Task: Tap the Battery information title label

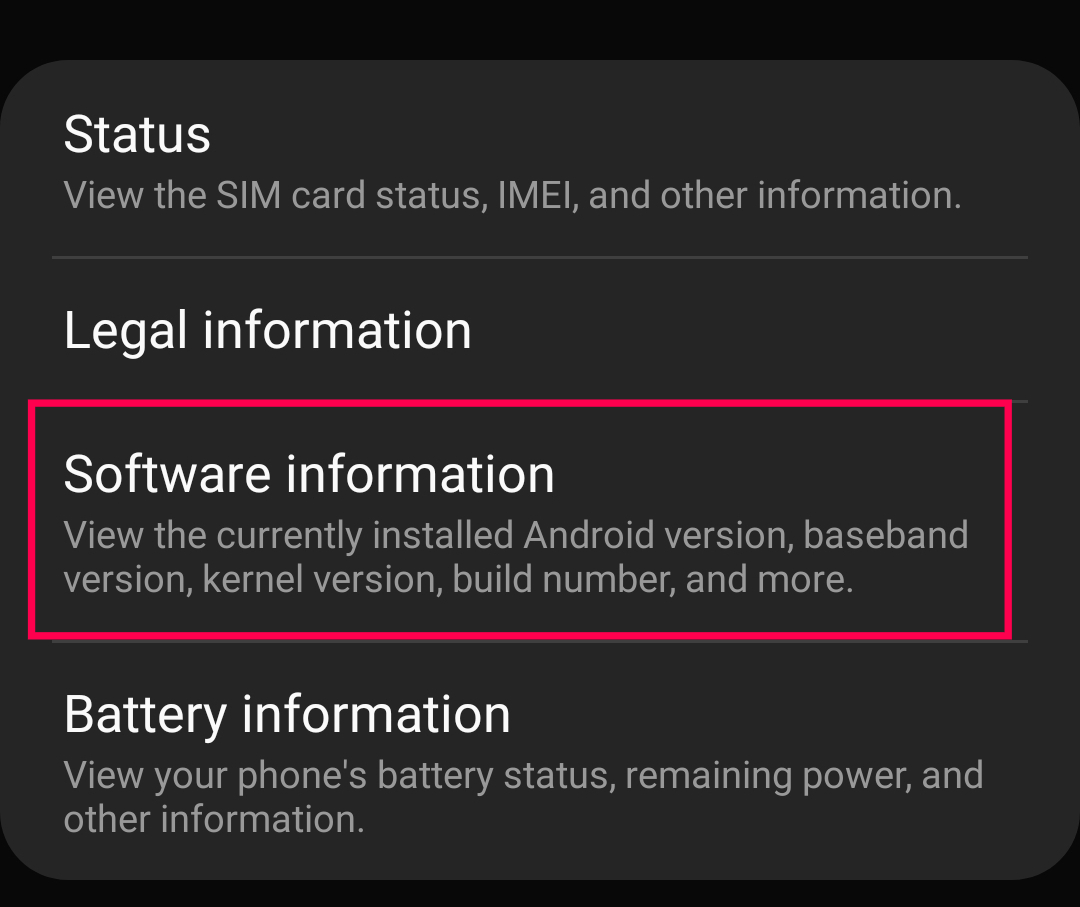Action: (x=286, y=713)
